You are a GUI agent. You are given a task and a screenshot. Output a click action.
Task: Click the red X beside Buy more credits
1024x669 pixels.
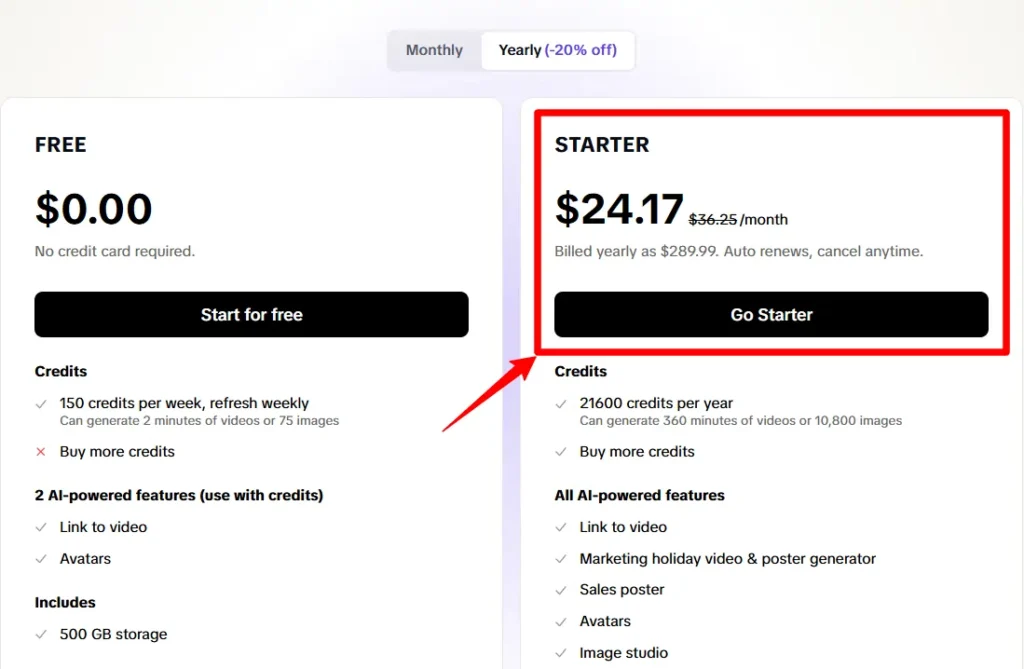tap(41, 452)
